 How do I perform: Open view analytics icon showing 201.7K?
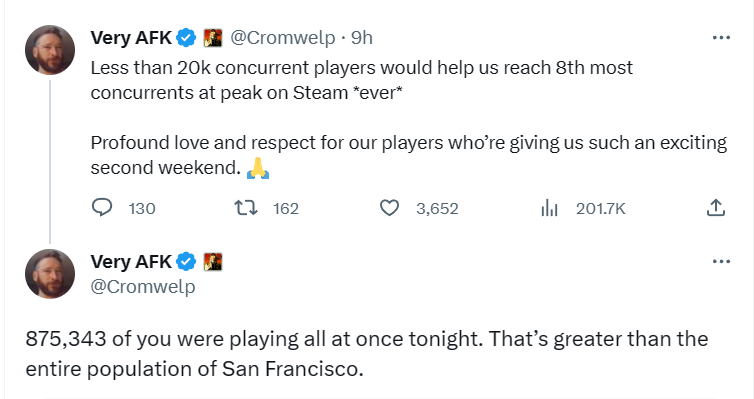pyautogui.click(x=549, y=208)
